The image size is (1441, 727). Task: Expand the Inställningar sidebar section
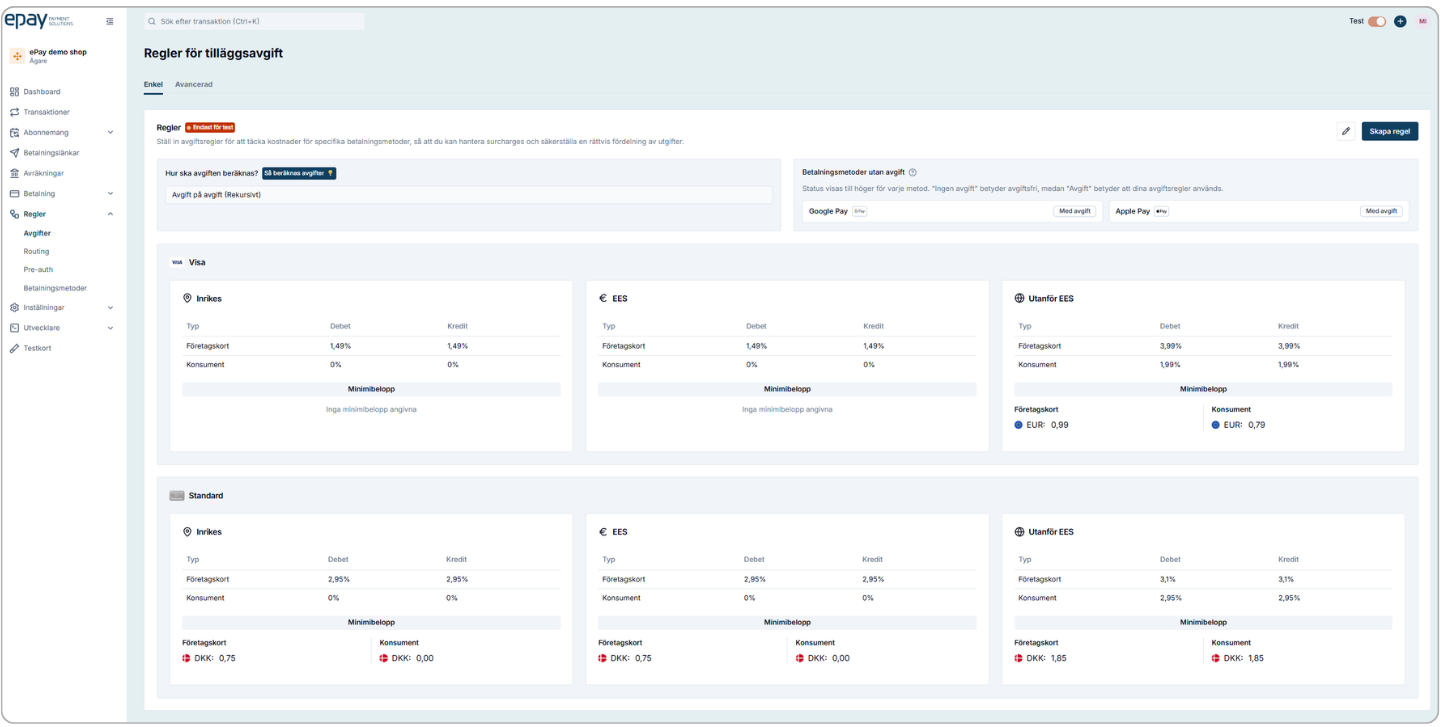(x=110, y=308)
